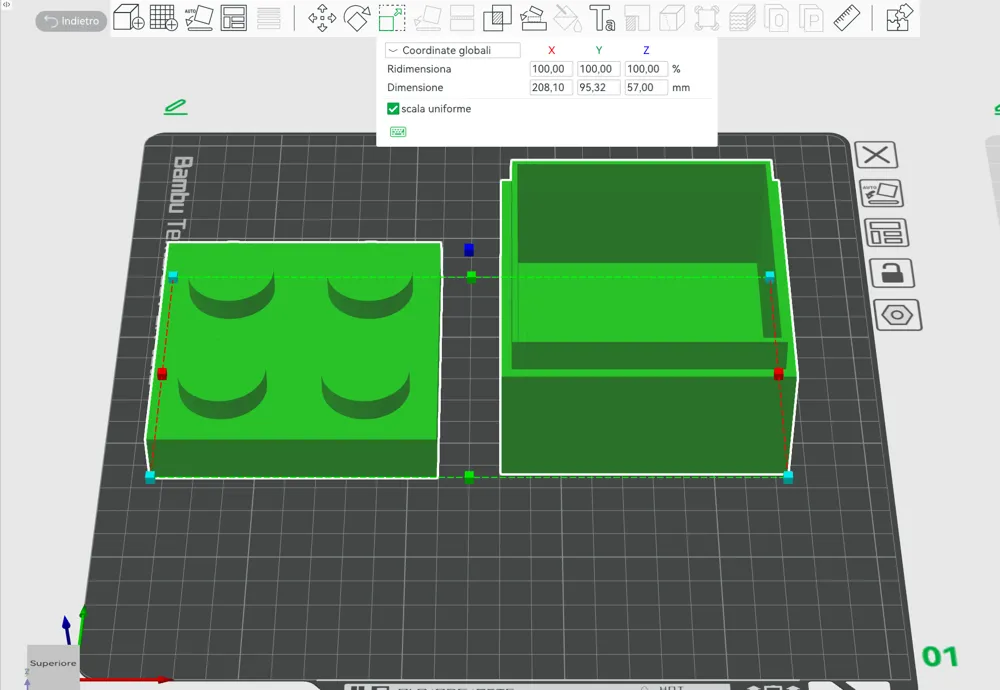Click the X Ridimensiona percentage field
Image resolution: width=1000 pixels, height=690 pixels.
click(x=551, y=69)
